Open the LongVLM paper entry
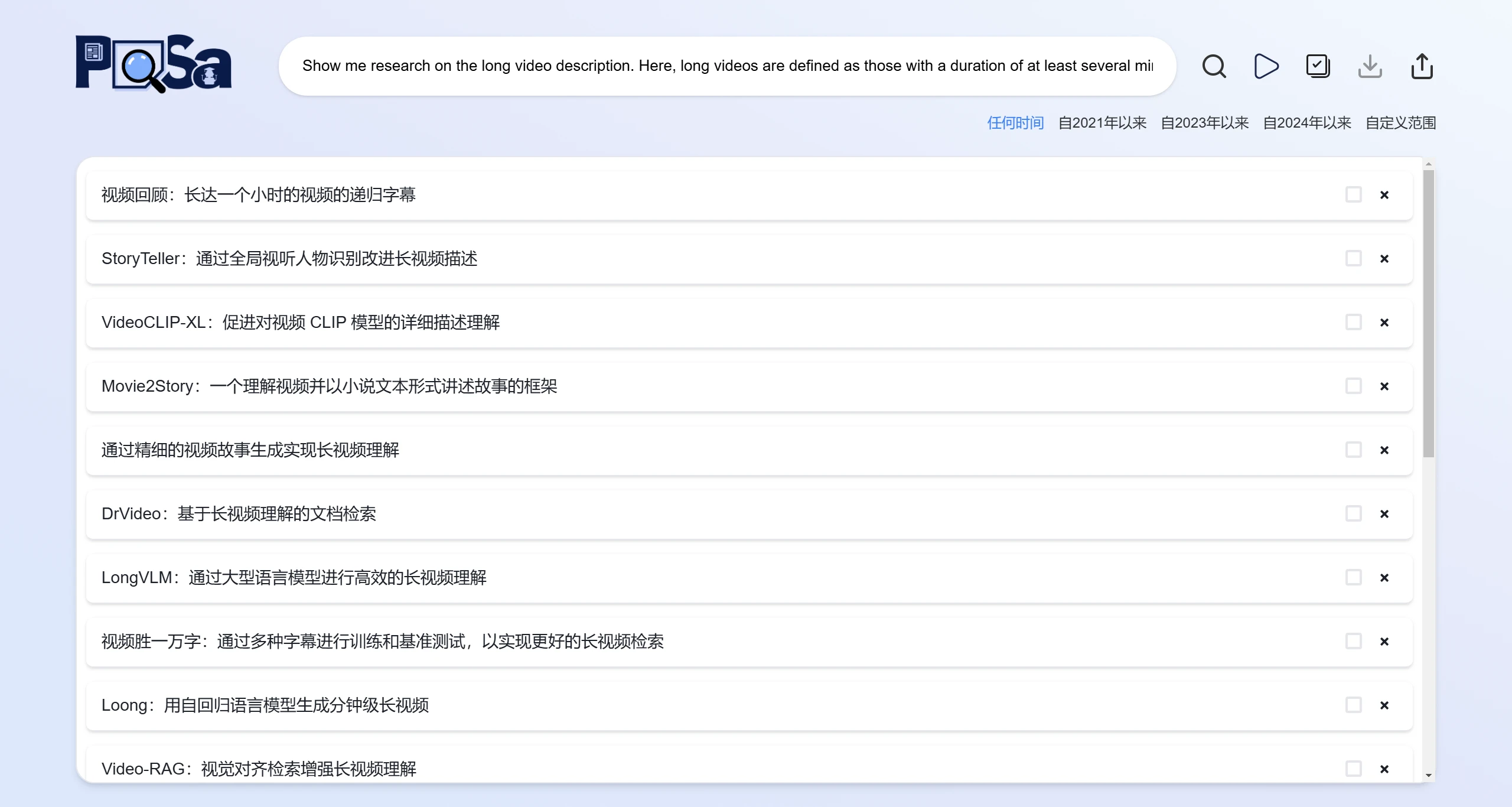Screen dimensions: 1512x807 (x=295, y=577)
